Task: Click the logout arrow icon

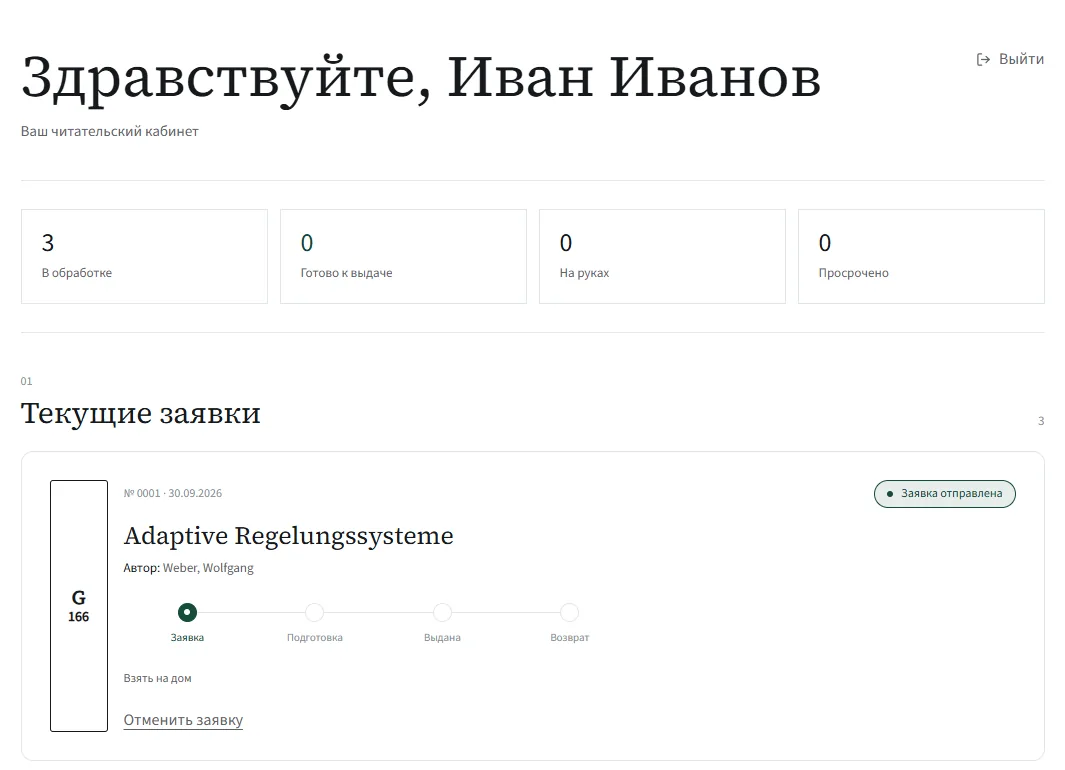Action: point(983,60)
